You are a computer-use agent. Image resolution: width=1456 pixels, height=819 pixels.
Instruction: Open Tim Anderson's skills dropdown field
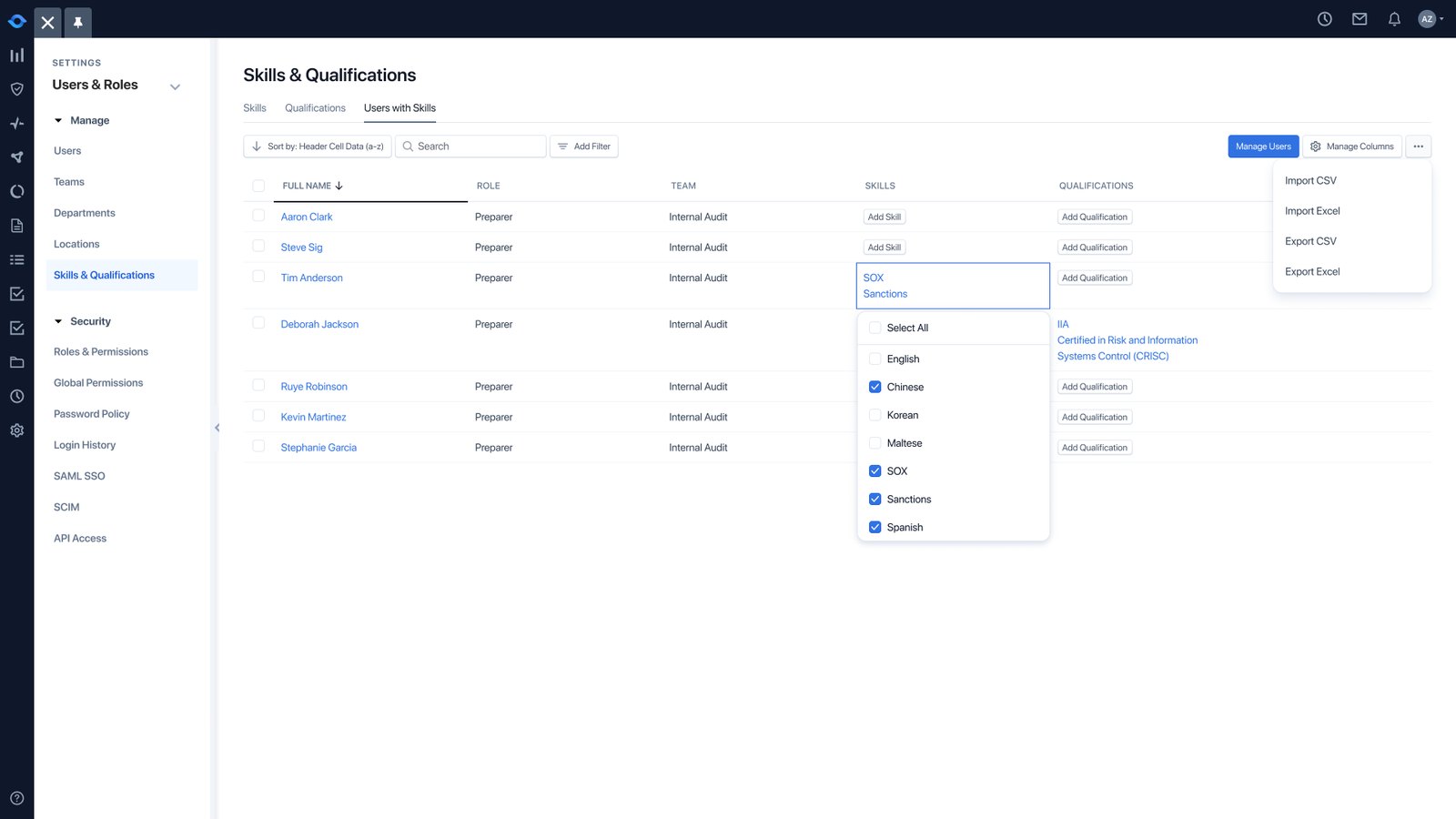click(953, 286)
